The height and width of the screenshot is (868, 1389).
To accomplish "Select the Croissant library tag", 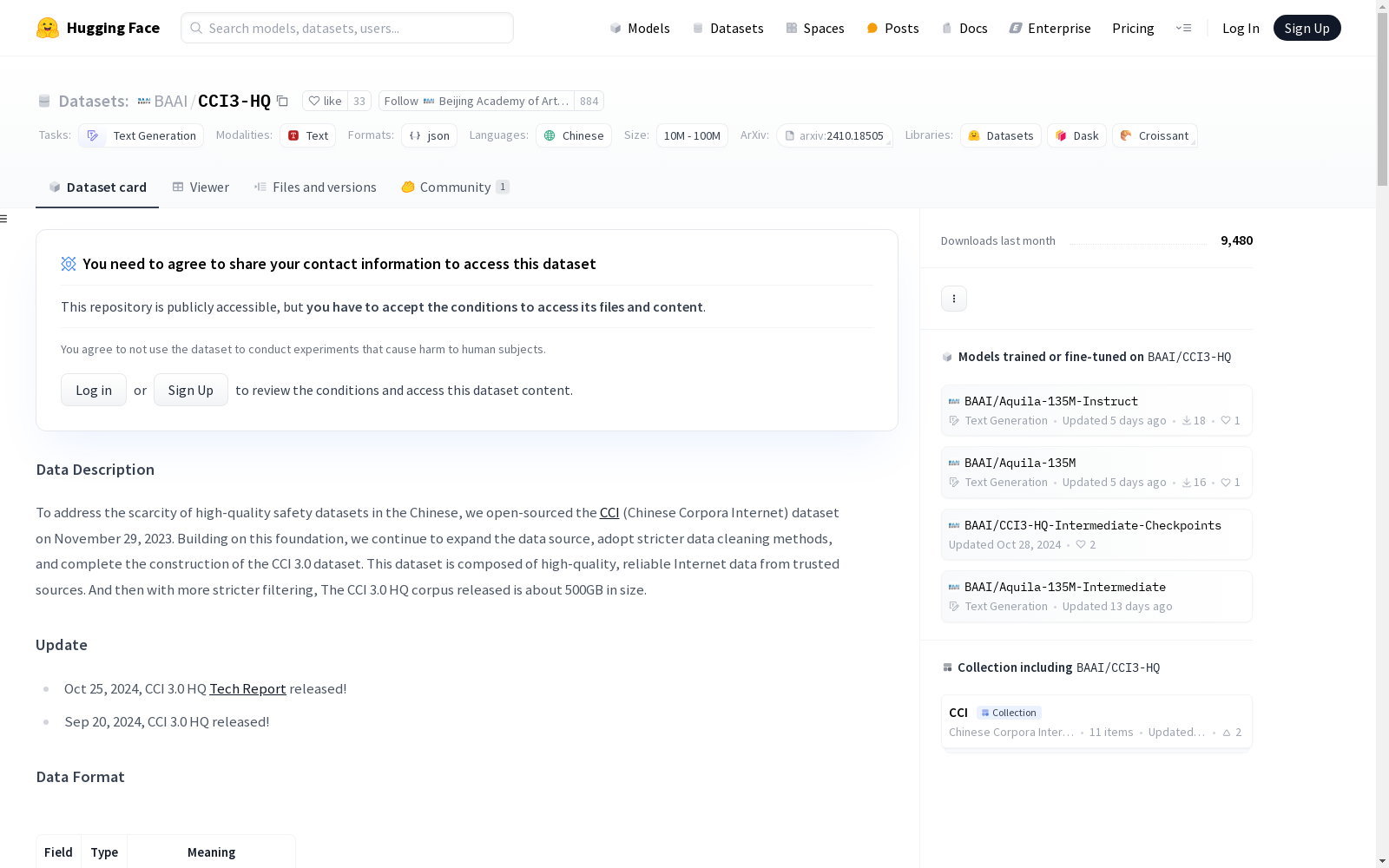I will [1155, 135].
